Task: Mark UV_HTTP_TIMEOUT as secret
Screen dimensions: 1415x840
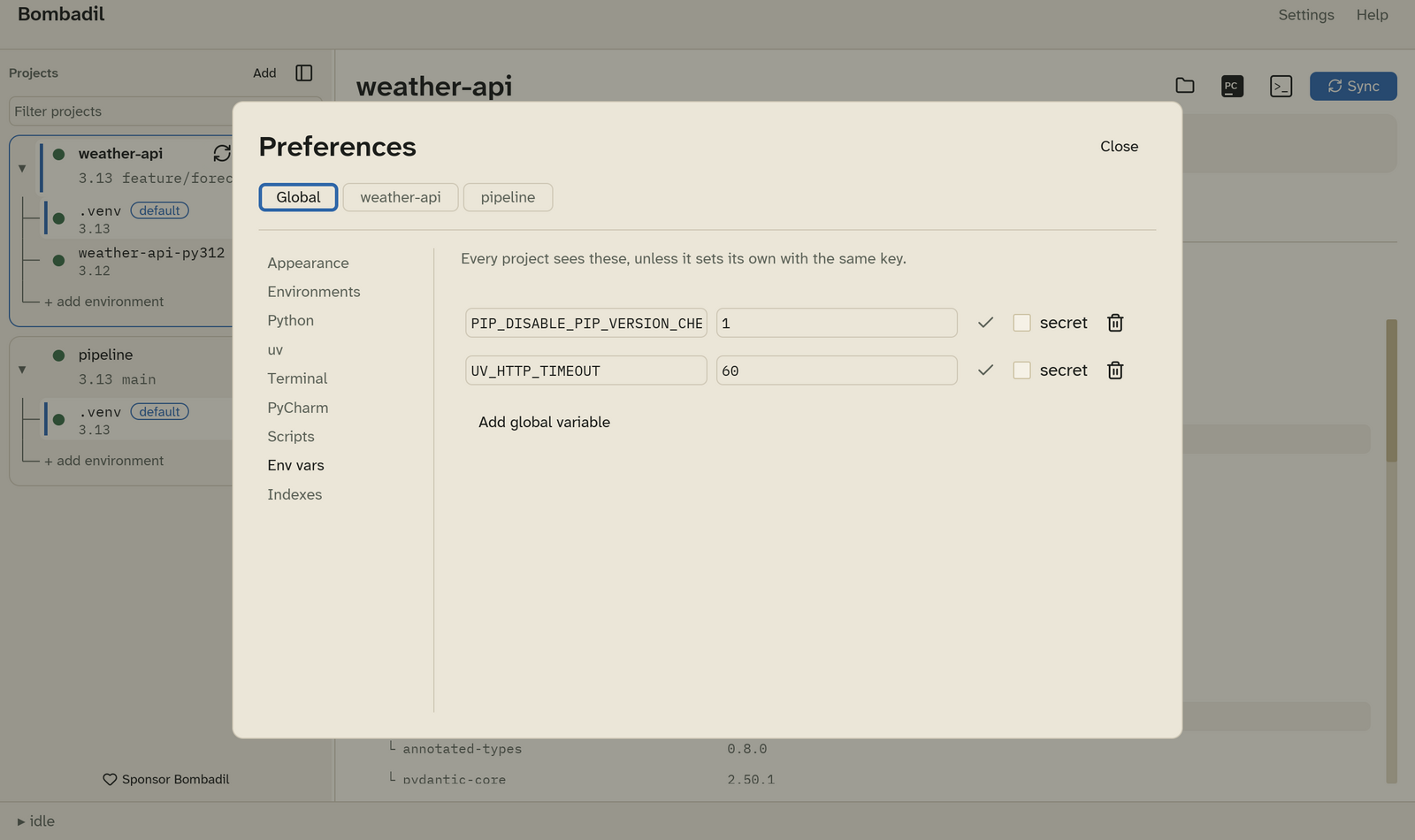Action: pos(1021,370)
